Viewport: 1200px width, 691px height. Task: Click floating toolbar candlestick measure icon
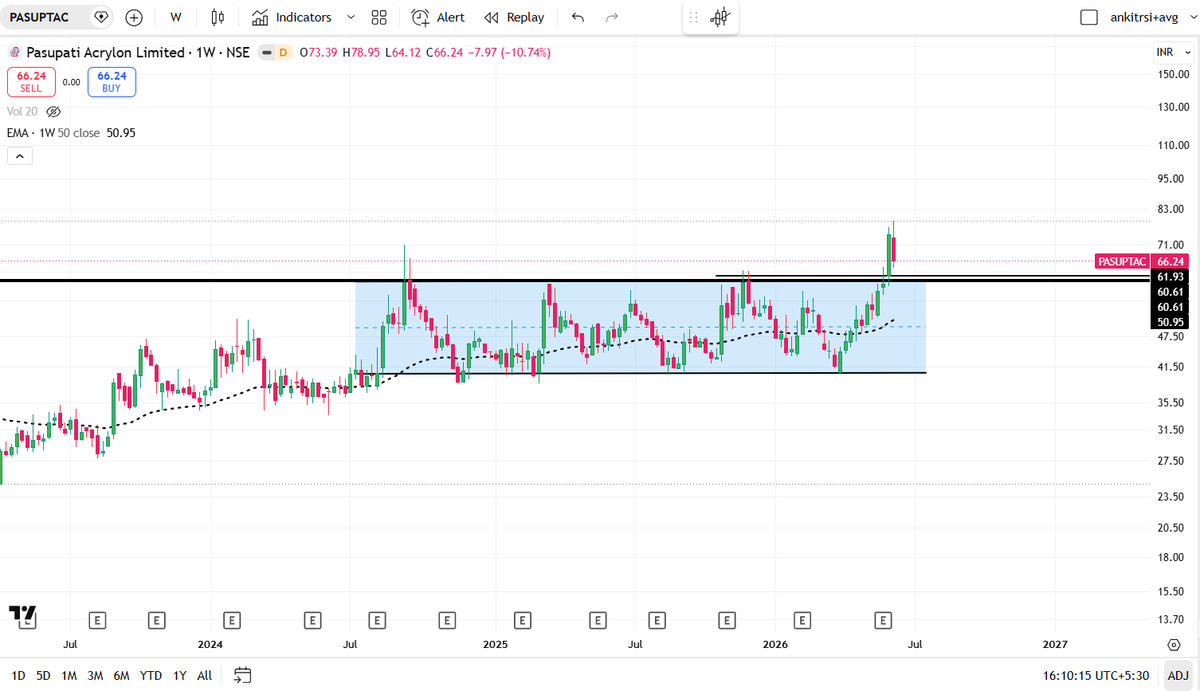[x=719, y=17]
